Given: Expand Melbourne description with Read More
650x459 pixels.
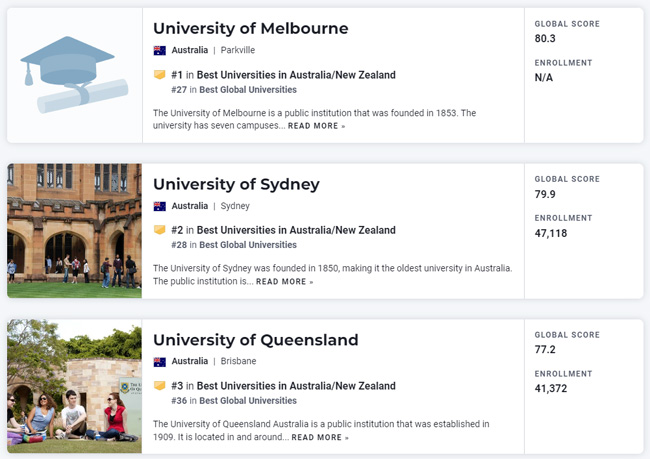Looking at the screenshot, I should coord(316,127).
